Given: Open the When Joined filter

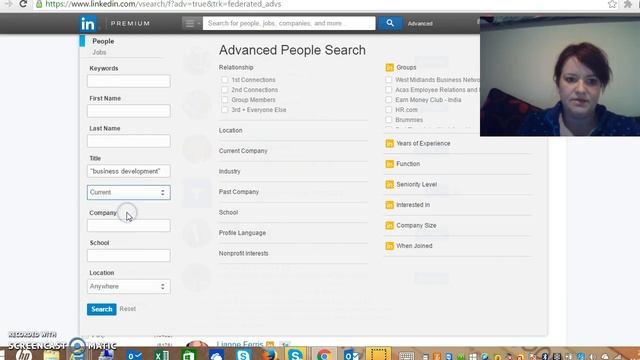Looking at the screenshot, I should click(x=414, y=246).
